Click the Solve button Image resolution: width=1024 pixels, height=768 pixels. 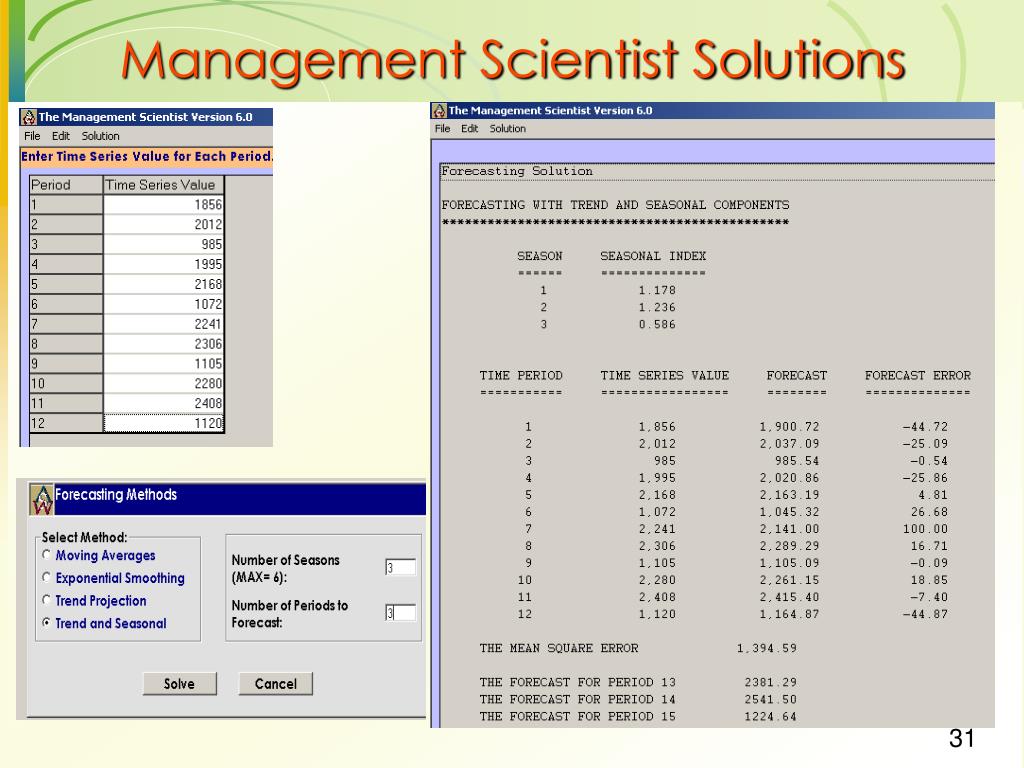(x=180, y=684)
